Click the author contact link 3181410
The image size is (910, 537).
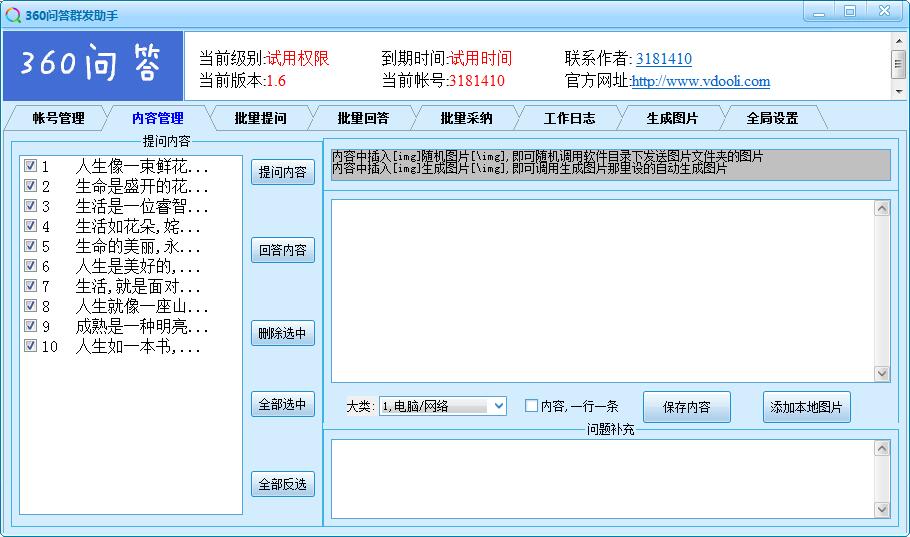663,59
